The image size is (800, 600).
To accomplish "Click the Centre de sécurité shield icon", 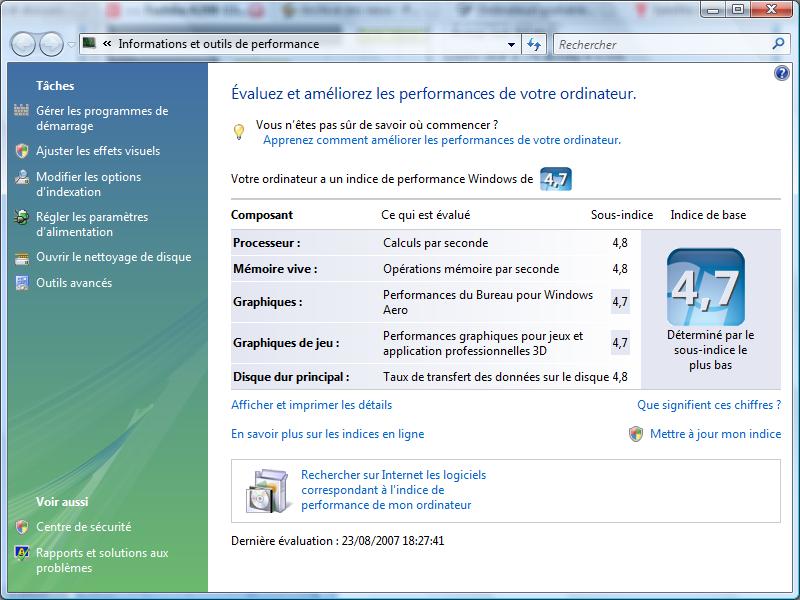I will (x=22, y=527).
